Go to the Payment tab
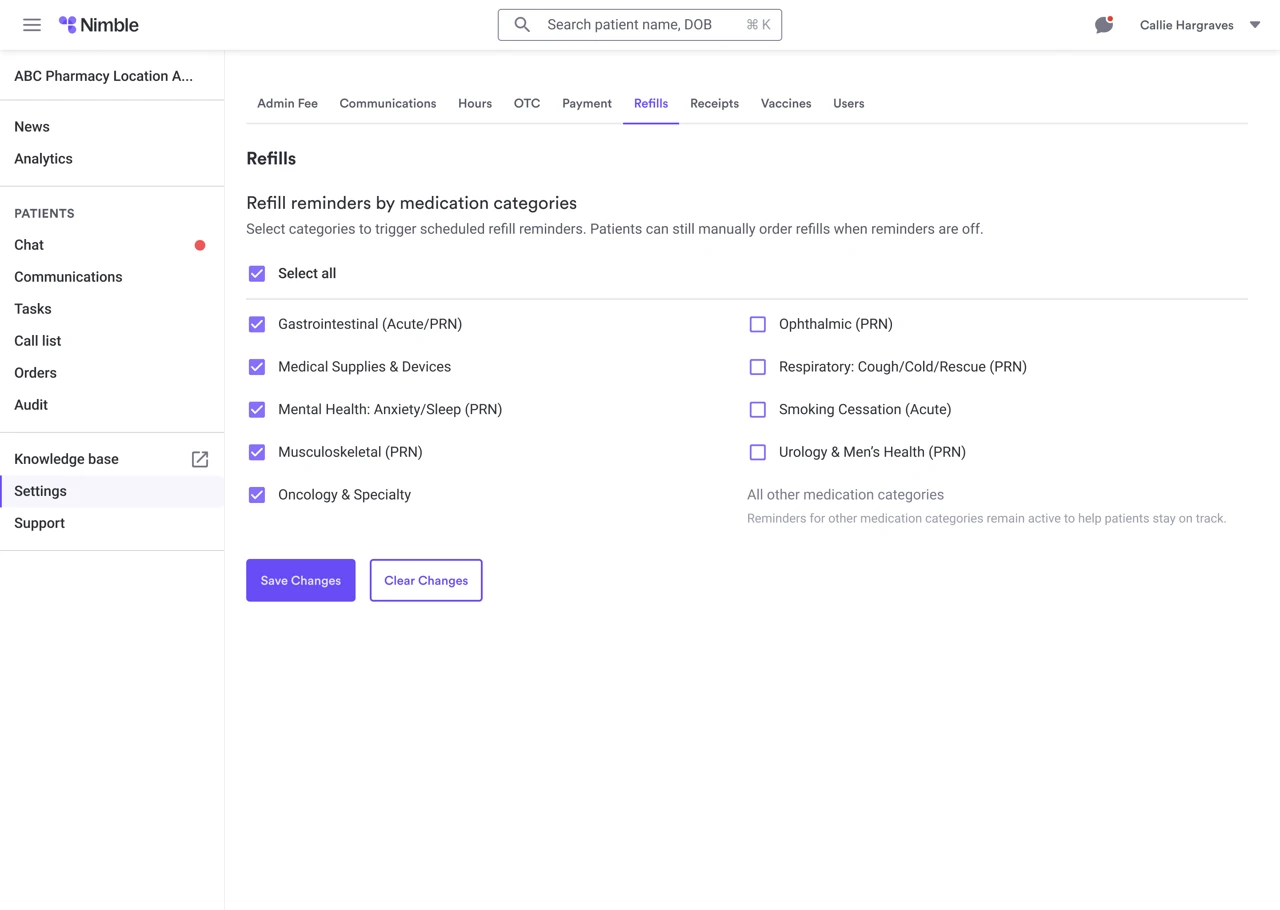1280x910 pixels. [x=587, y=103]
